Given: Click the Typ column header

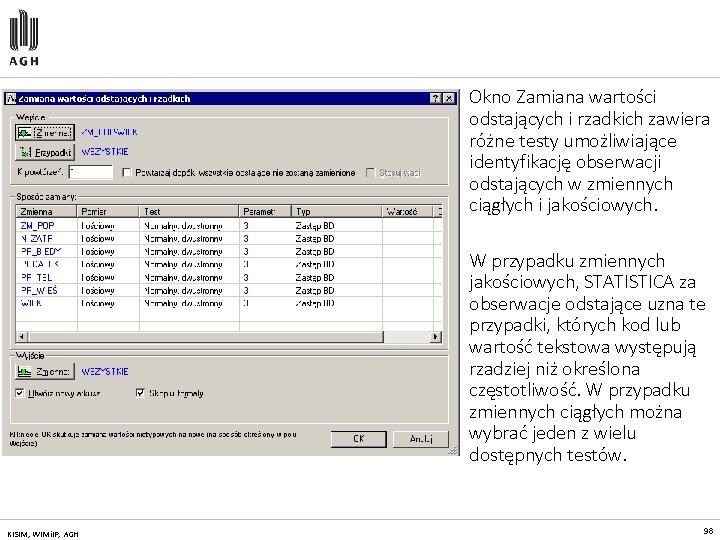Looking at the screenshot, I should tap(337, 212).
